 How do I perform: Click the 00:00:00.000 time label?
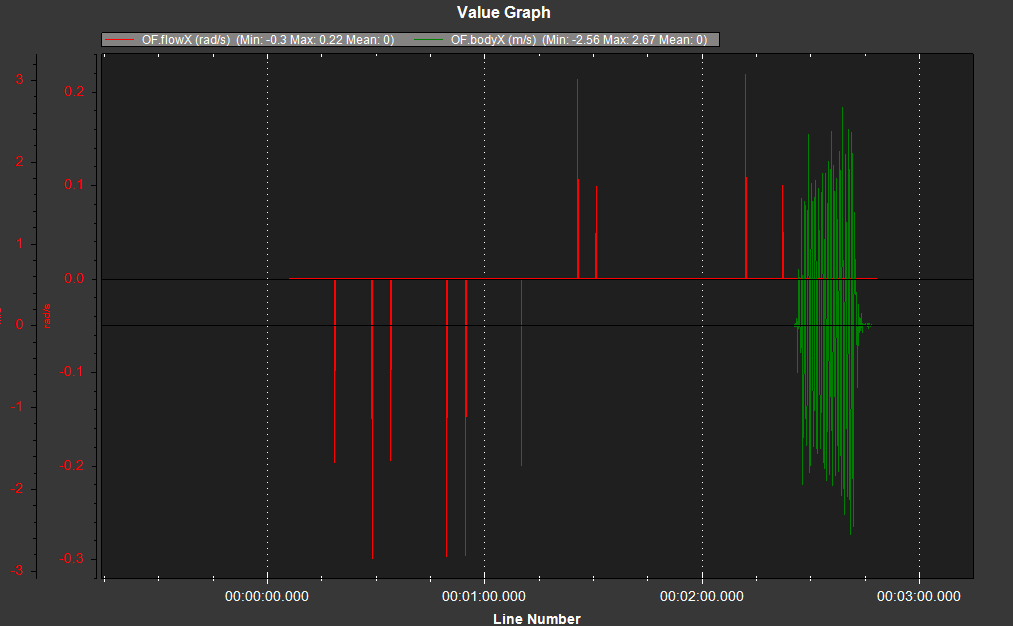pyautogui.click(x=267, y=596)
